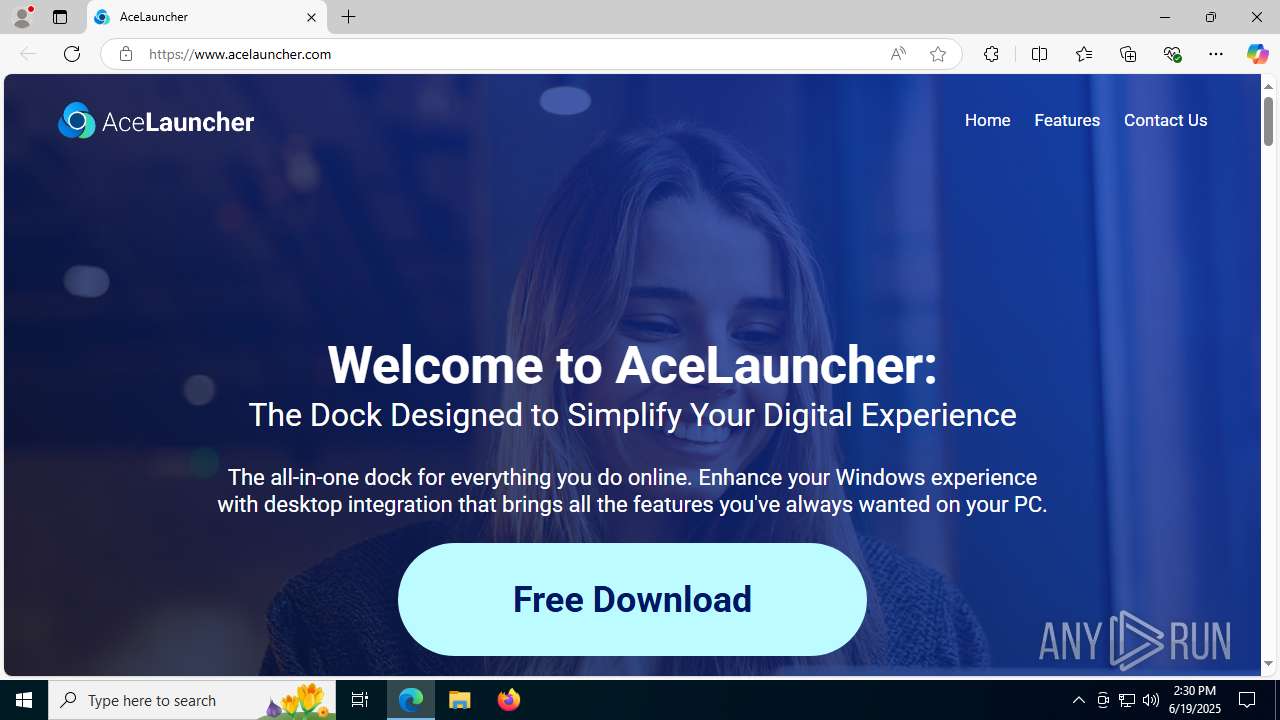Screen dimensions: 1280x720
Task: Open Settings and more menu
Action: [x=1216, y=54]
